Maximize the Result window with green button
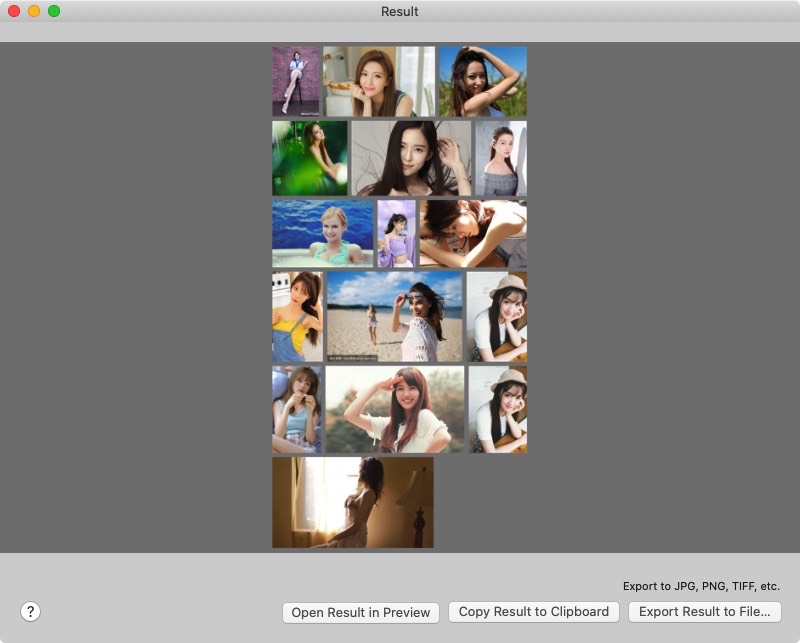800x643 pixels. (x=54, y=11)
